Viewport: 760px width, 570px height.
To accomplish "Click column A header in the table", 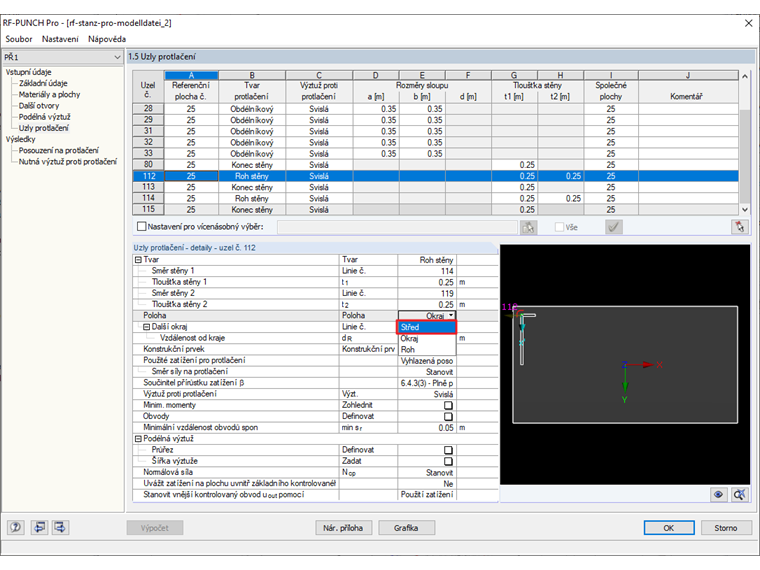I will click(191, 75).
